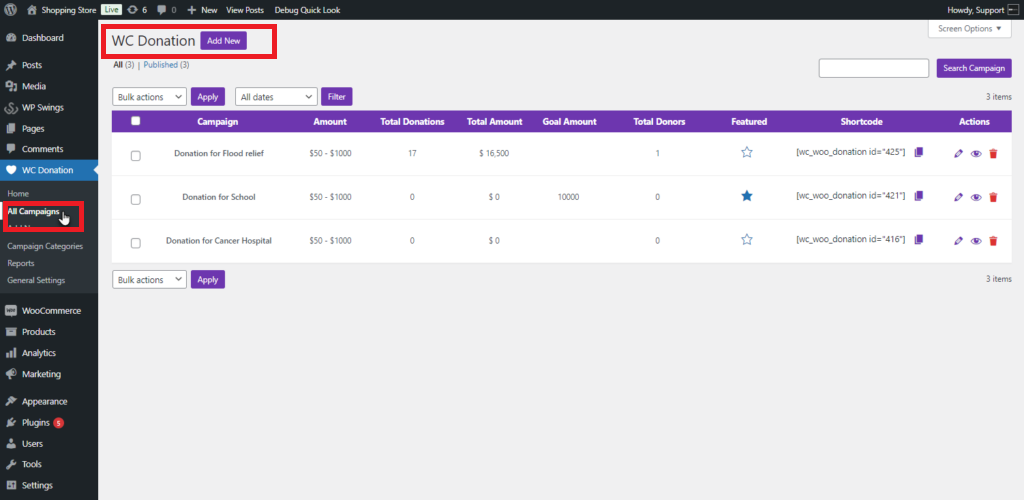Screen dimensions: 1024x500
Task: Copy shortcode for id="421"
Action: pyautogui.click(x=919, y=196)
